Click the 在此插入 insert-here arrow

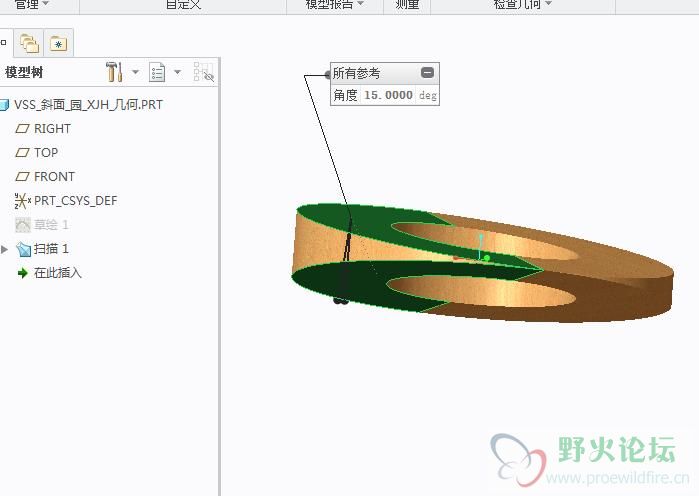pos(22,273)
